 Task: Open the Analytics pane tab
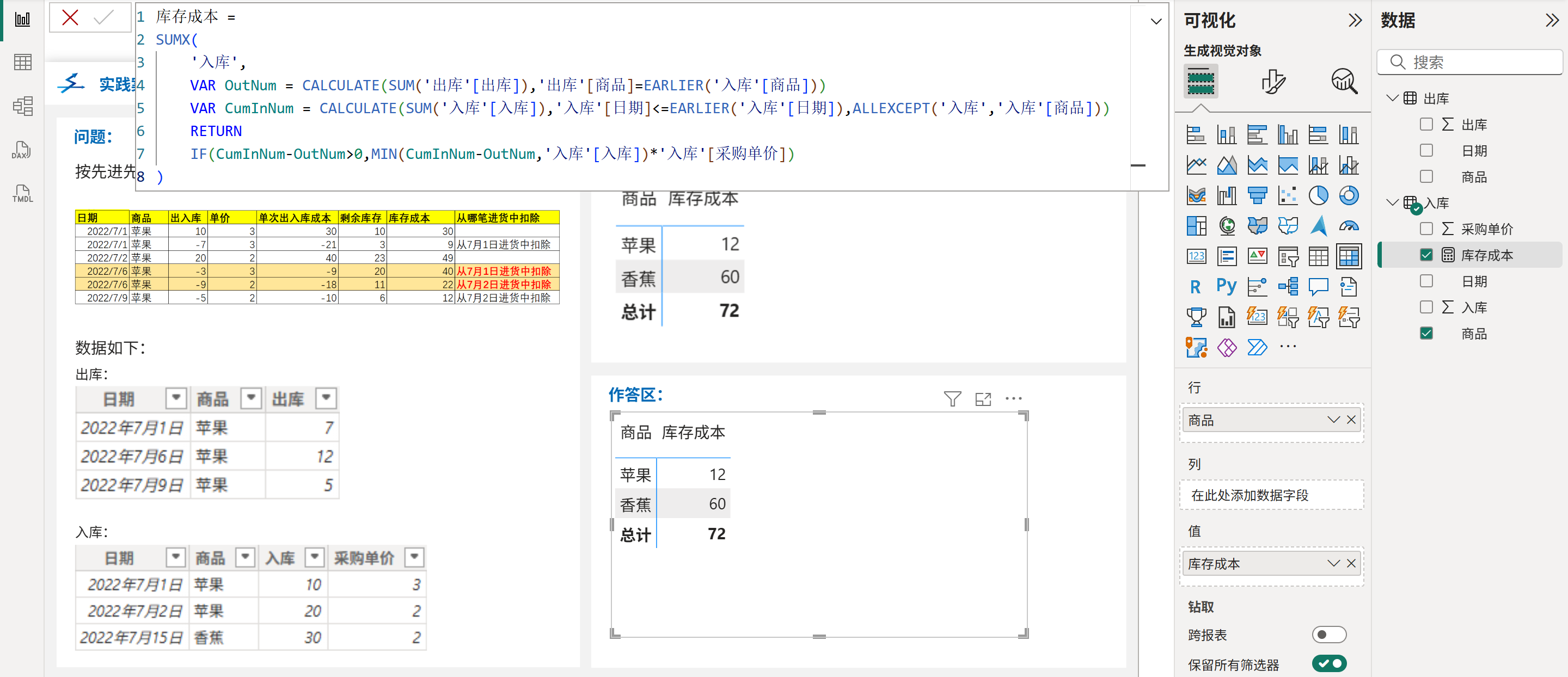(x=1344, y=81)
